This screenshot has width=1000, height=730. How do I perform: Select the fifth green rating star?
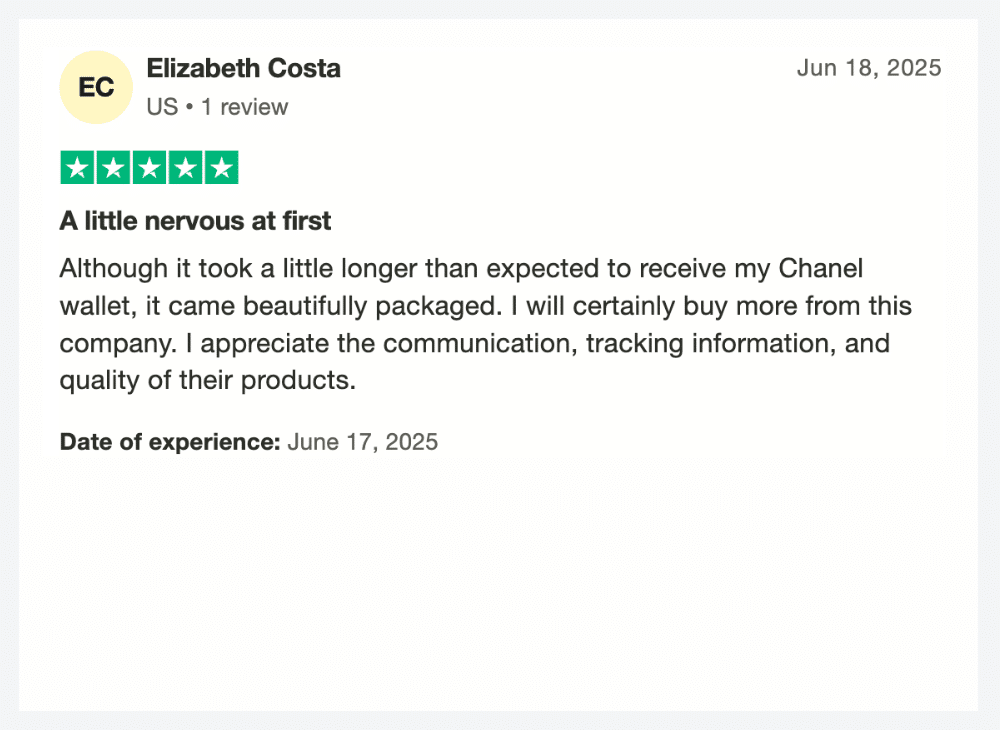(x=221, y=168)
